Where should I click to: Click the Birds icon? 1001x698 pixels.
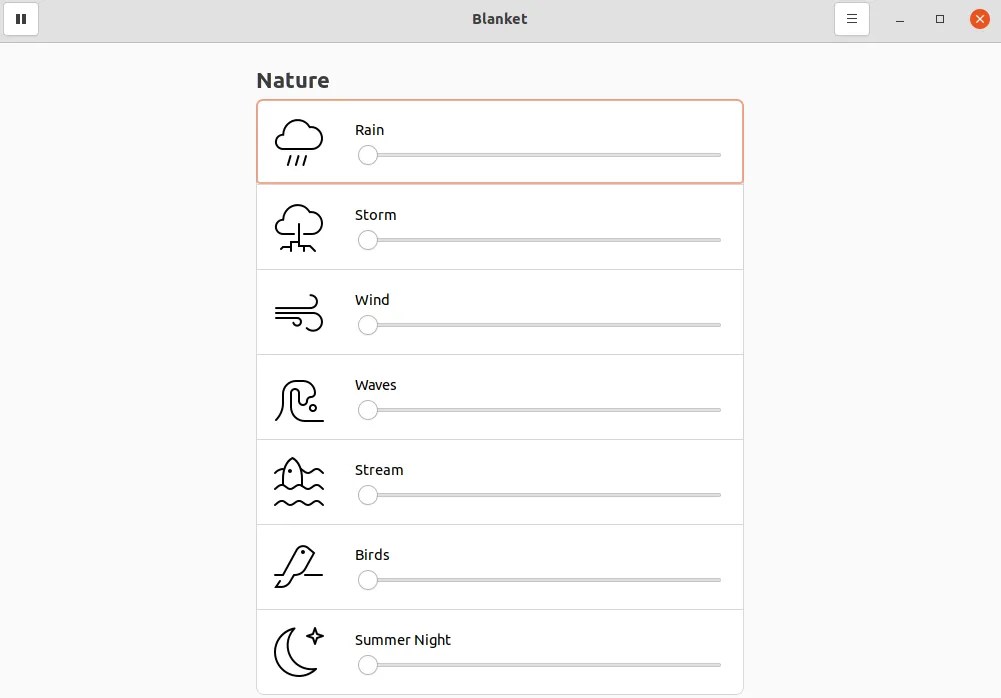click(298, 567)
